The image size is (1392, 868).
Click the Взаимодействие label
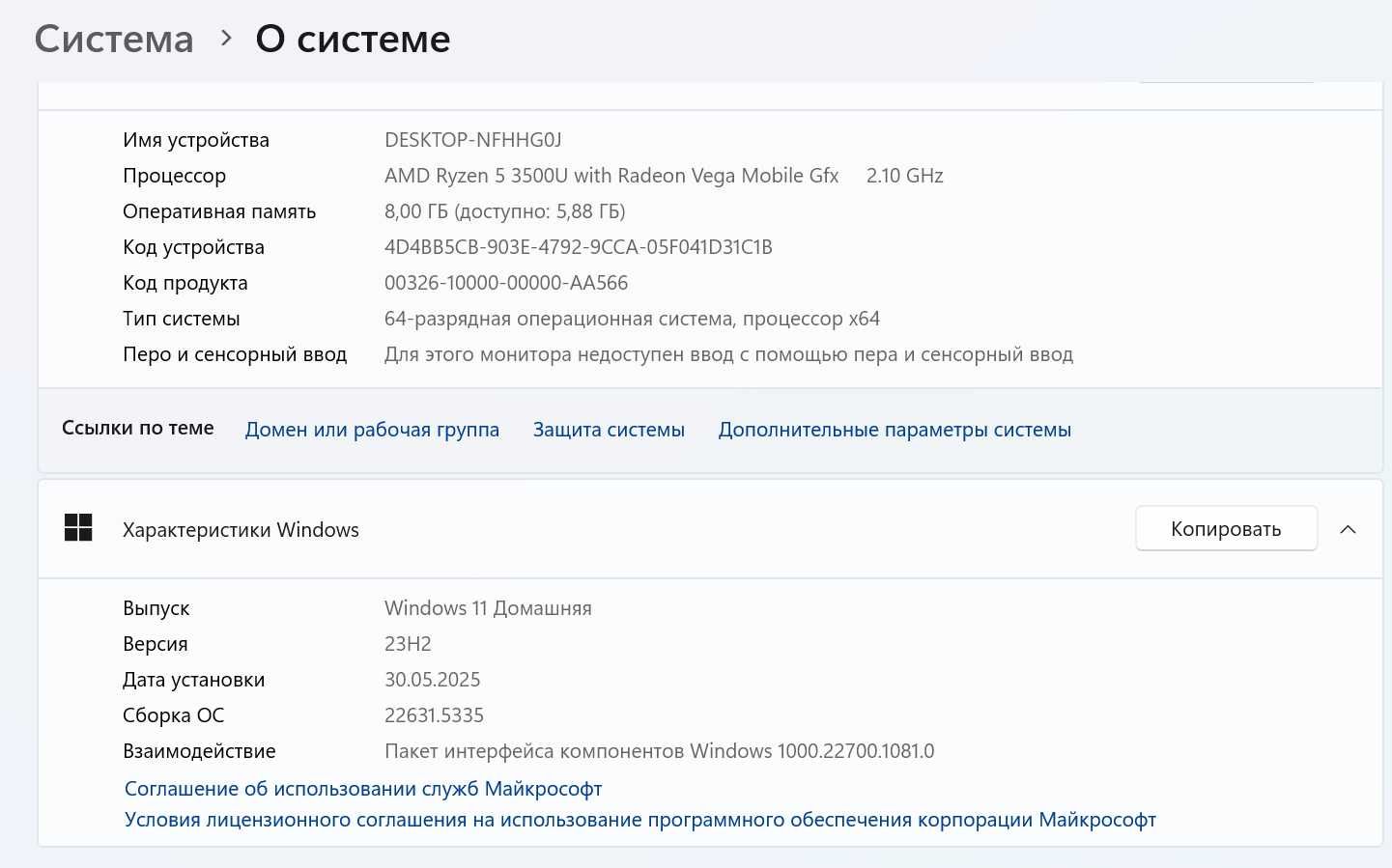point(199,751)
